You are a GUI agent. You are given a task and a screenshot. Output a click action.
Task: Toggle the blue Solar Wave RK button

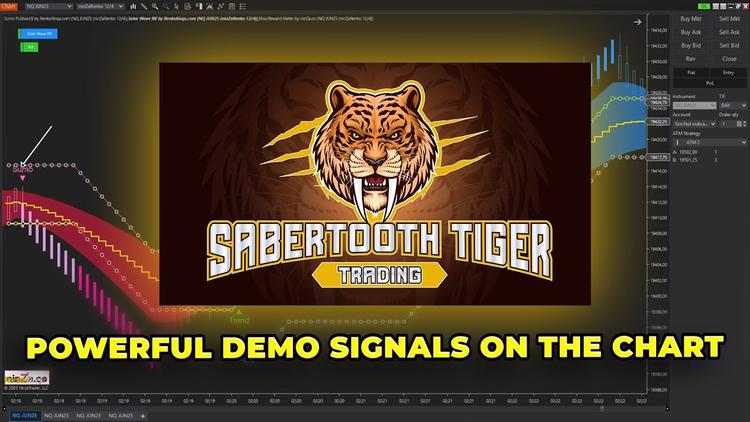(x=39, y=33)
